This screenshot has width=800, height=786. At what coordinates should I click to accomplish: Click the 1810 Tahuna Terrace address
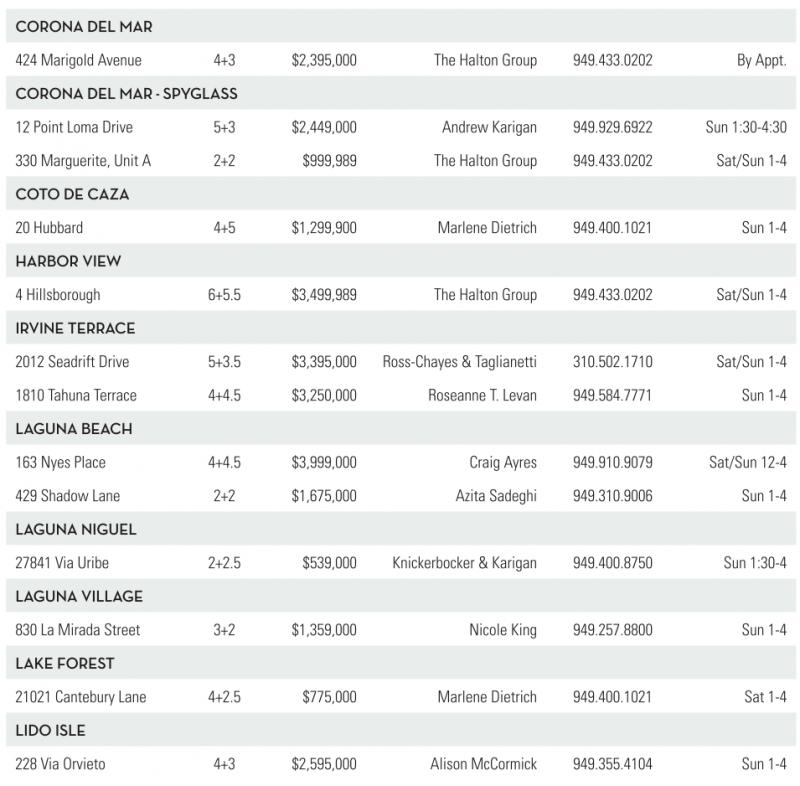76,395
